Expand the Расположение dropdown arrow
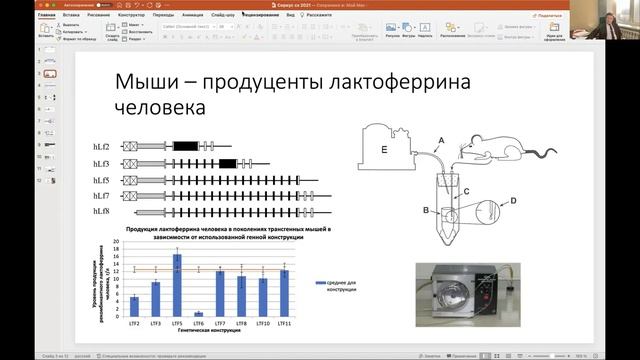The width and height of the screenshot is (640, 360). (x=459, y=28)
